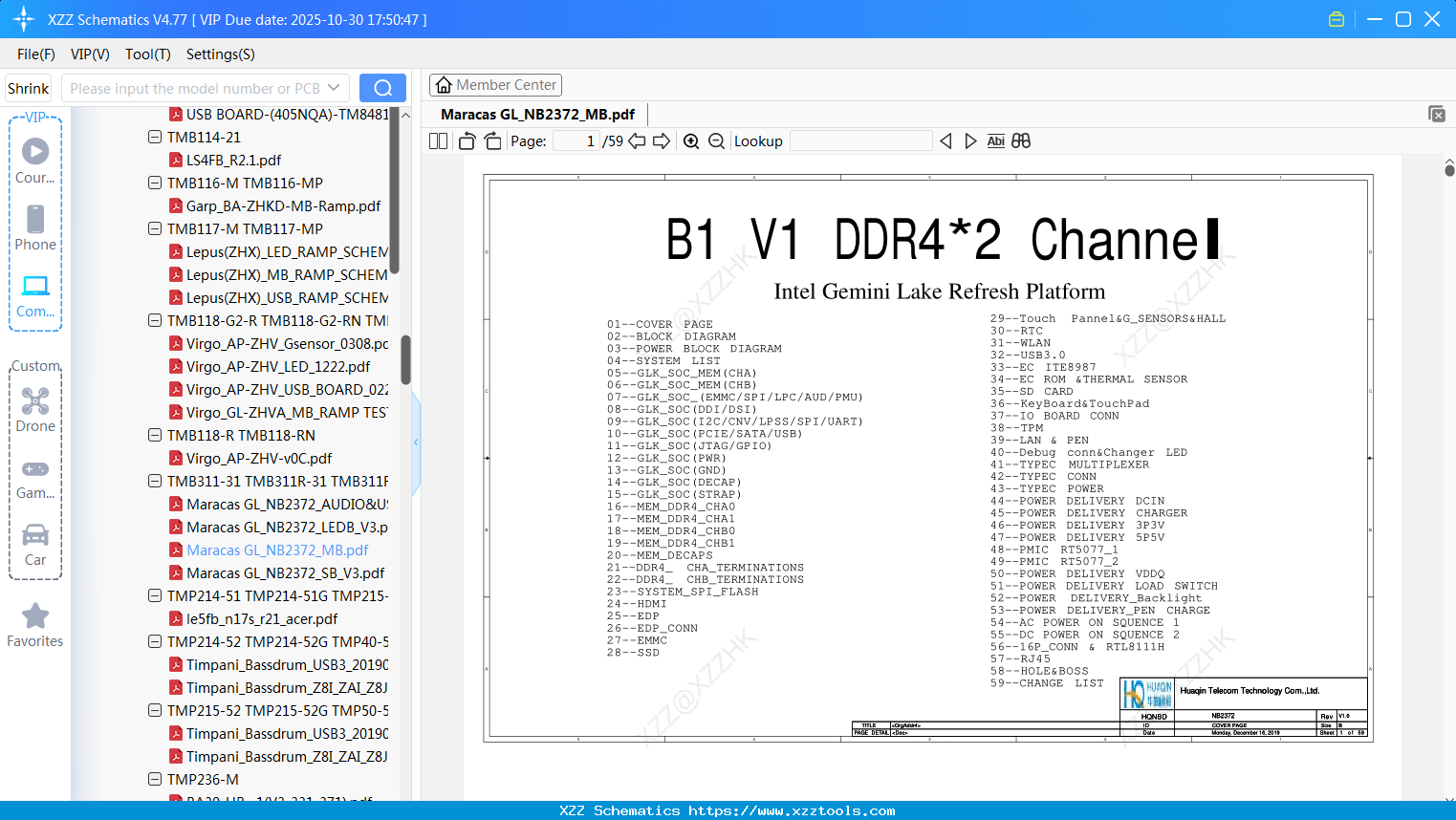The width and height of the screenshot is (1456, 820).
Task: Open the VIP(V) menu
Action: [x=90, y=54]
